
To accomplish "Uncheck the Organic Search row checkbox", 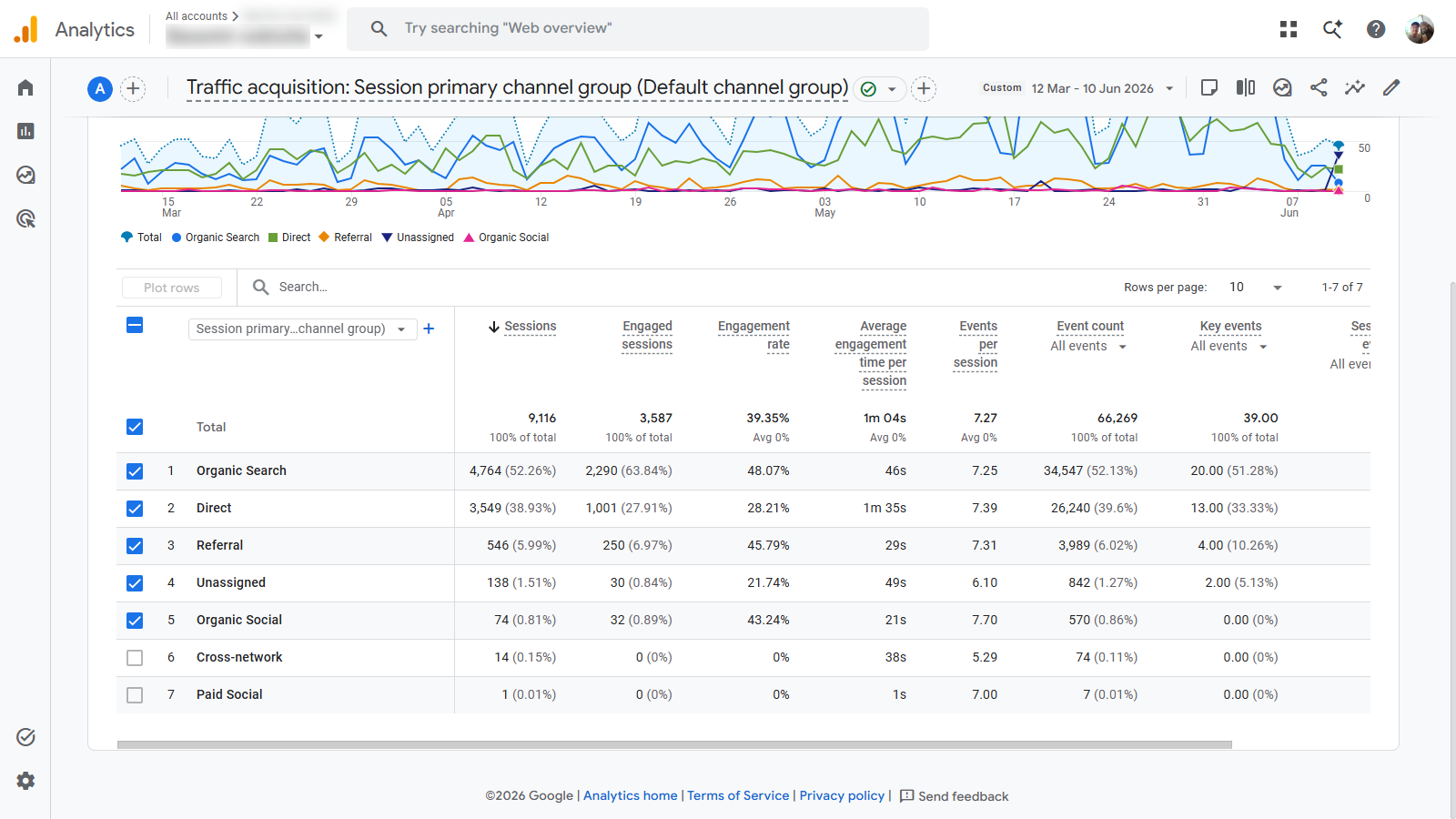I will pos(135,471).
